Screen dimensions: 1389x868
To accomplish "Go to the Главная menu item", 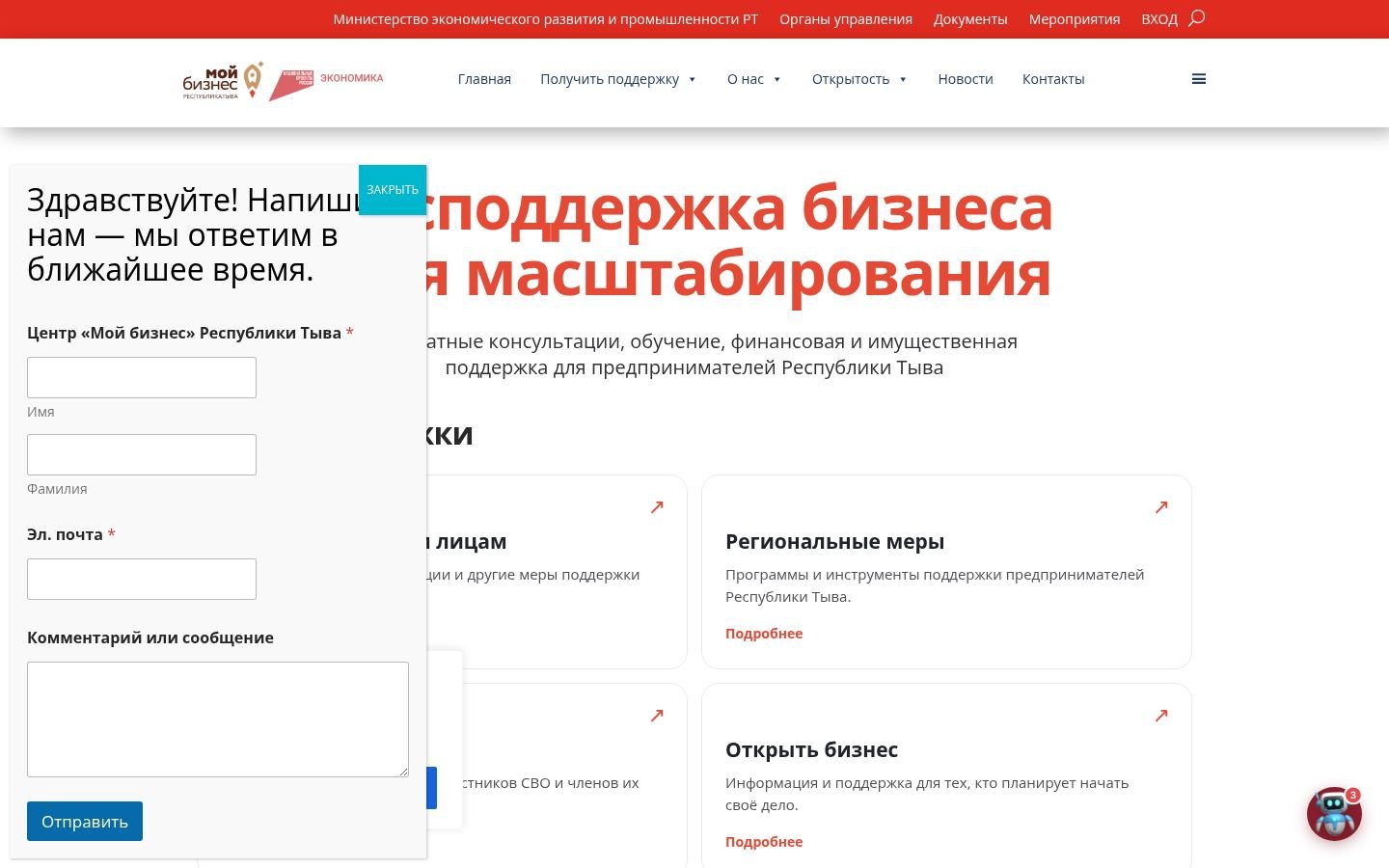I will pyautogui.click(x=484, y=79).
